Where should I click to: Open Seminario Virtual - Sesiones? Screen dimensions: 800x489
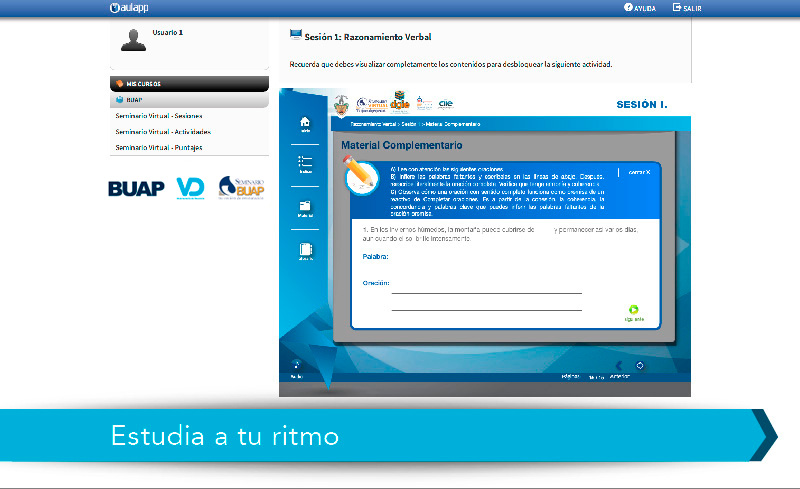(x=159, y=116)
